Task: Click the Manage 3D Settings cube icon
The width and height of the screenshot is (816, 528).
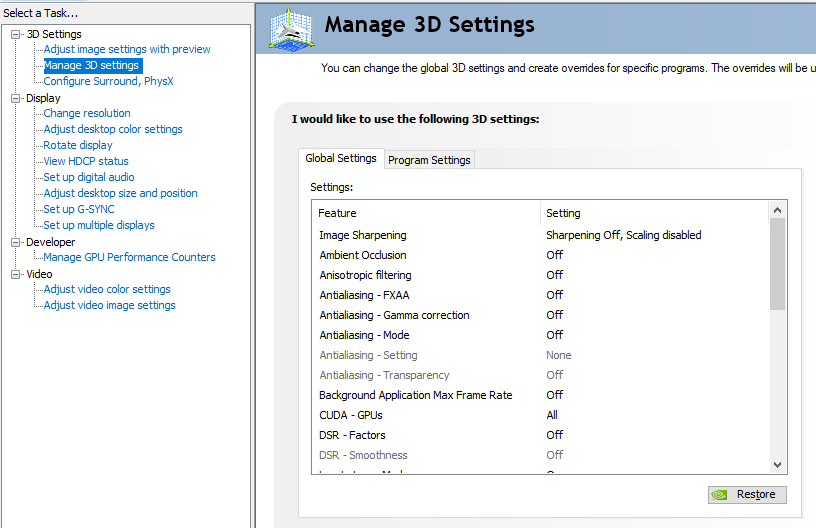Action: pos(291,29)
